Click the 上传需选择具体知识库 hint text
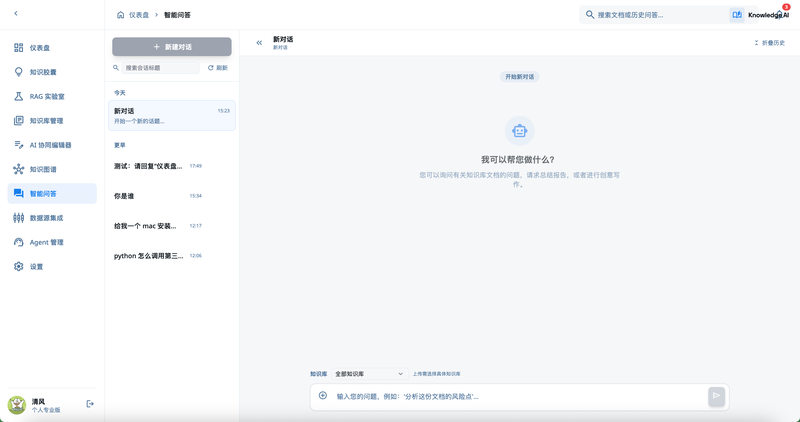The width and height of the screenshot is (800, 422). [436, 374]
